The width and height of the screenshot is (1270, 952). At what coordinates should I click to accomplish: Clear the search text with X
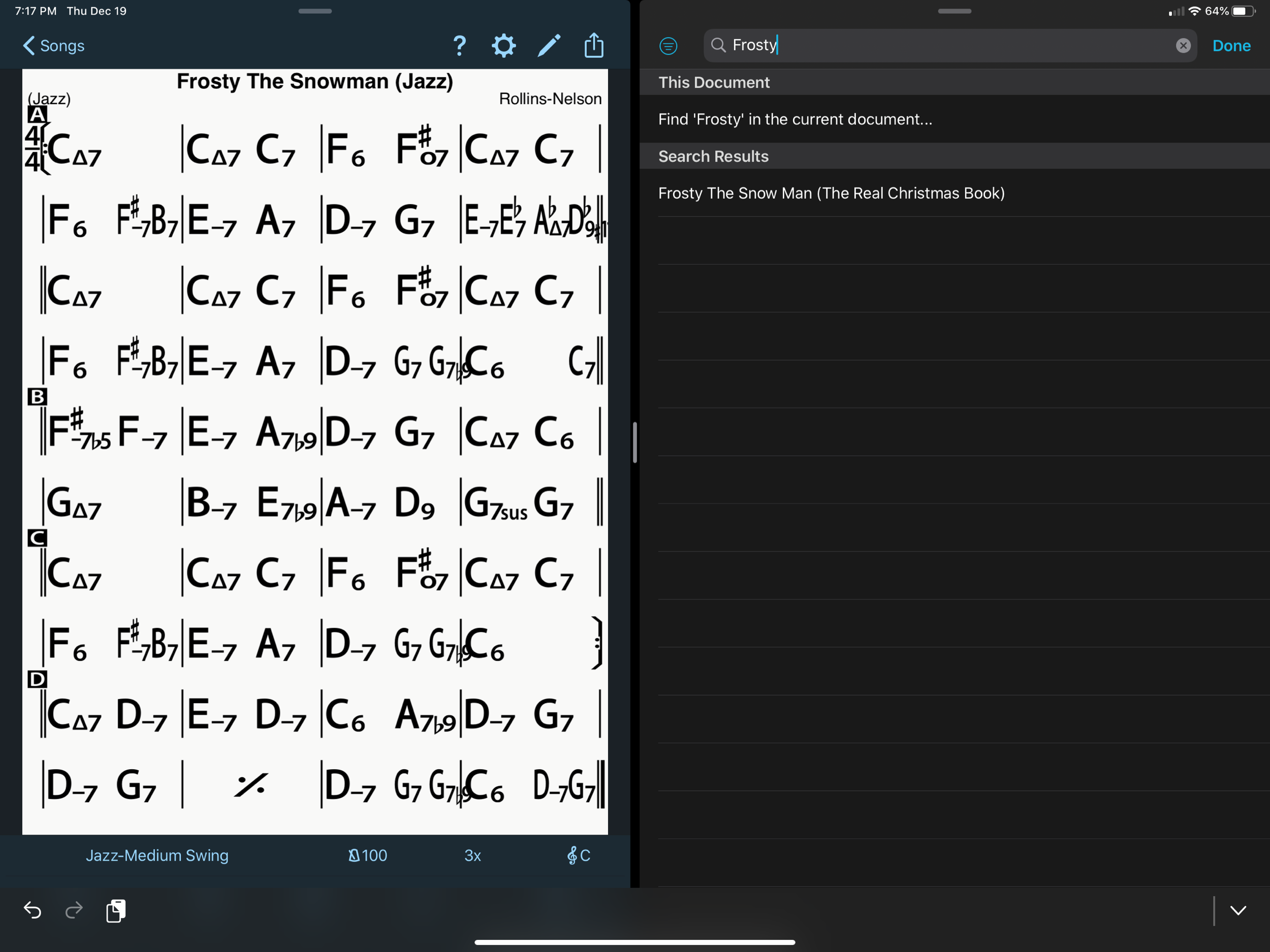click(1183, 45)
